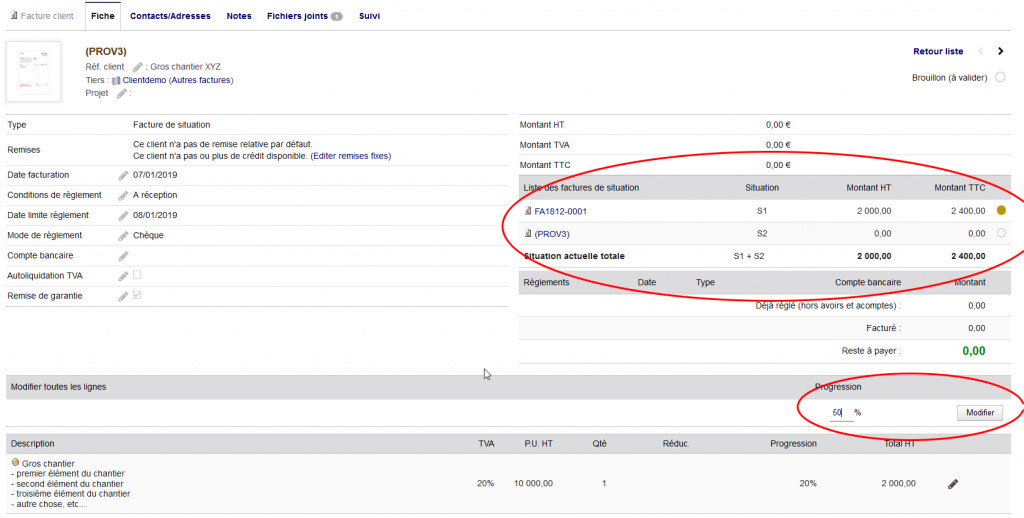Image resolution: width=1024 pixels, height=518 pixels.
Task: Open the Contacts/Adresses tab
Action: (169, 17)
